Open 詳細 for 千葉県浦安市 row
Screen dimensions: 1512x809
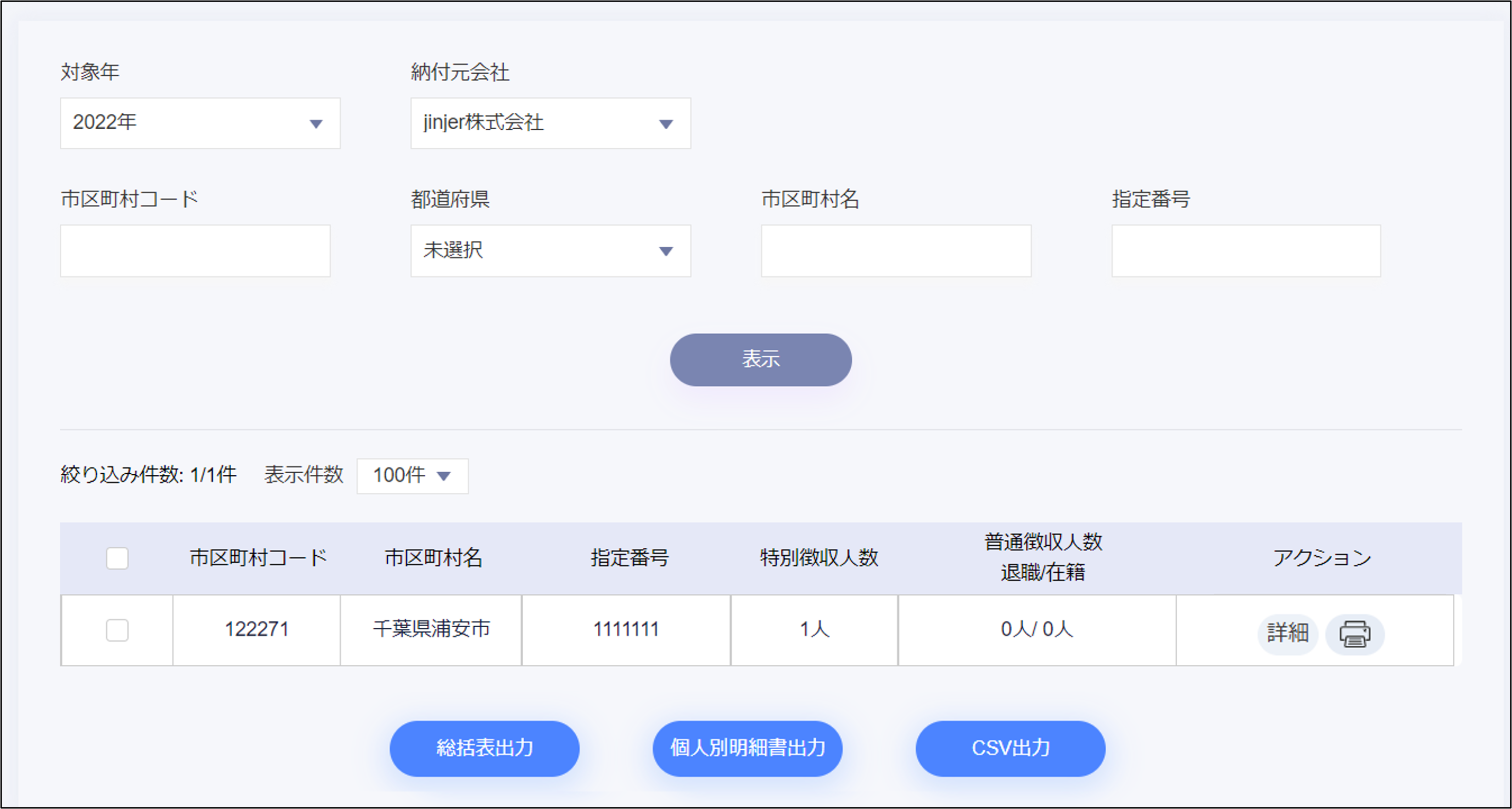coord(1287,633)
